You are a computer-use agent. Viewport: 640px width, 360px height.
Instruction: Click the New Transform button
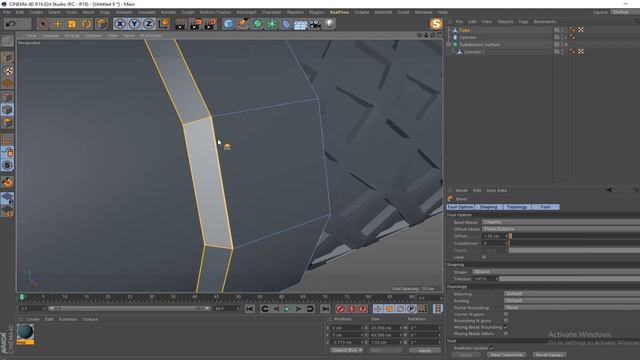click(507, 355)
